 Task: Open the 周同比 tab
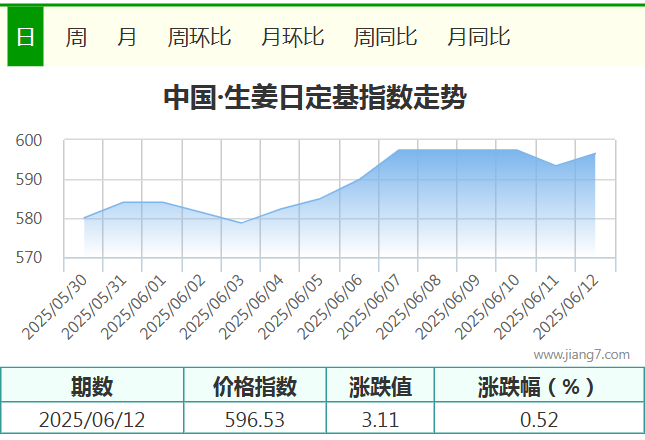(x=385, y=37)
